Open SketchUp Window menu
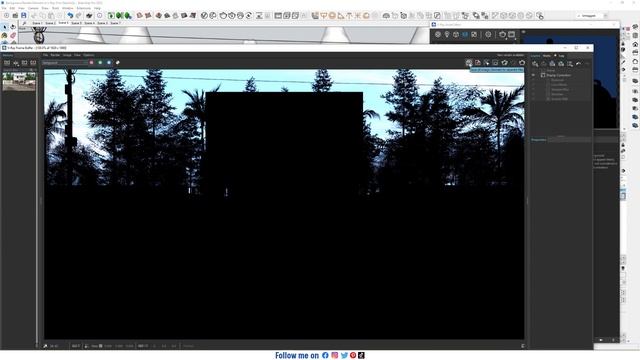640x360 pixels. click(x=68, y=8)
